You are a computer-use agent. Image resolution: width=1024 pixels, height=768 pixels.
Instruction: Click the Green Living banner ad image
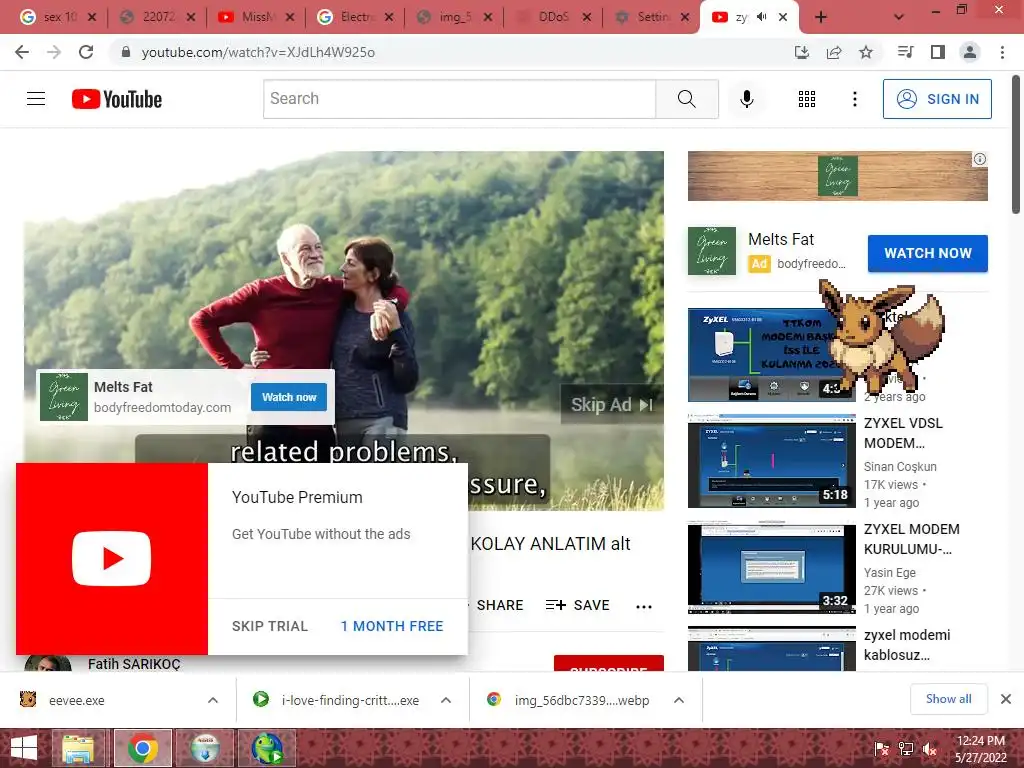click(837, 176)
